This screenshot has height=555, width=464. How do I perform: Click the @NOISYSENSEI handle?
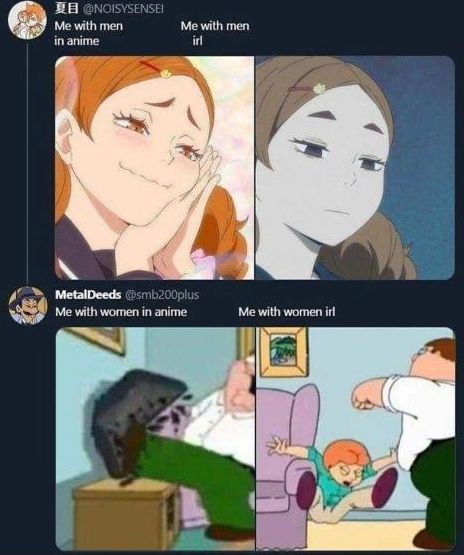(122, 10)
